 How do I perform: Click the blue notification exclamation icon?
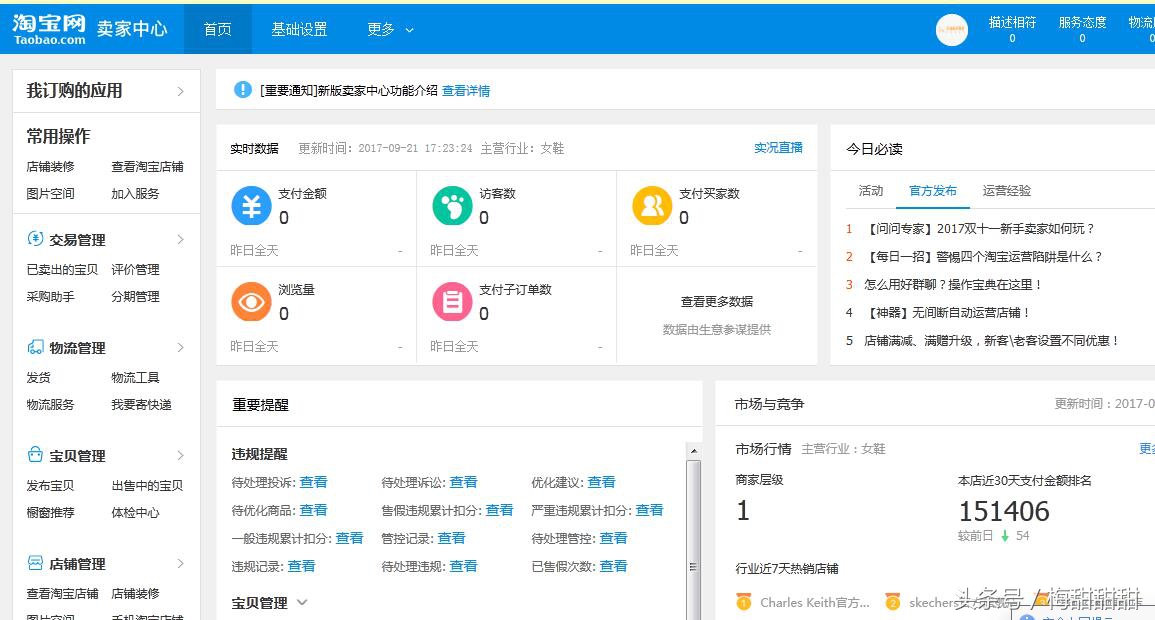click(242, 89)
